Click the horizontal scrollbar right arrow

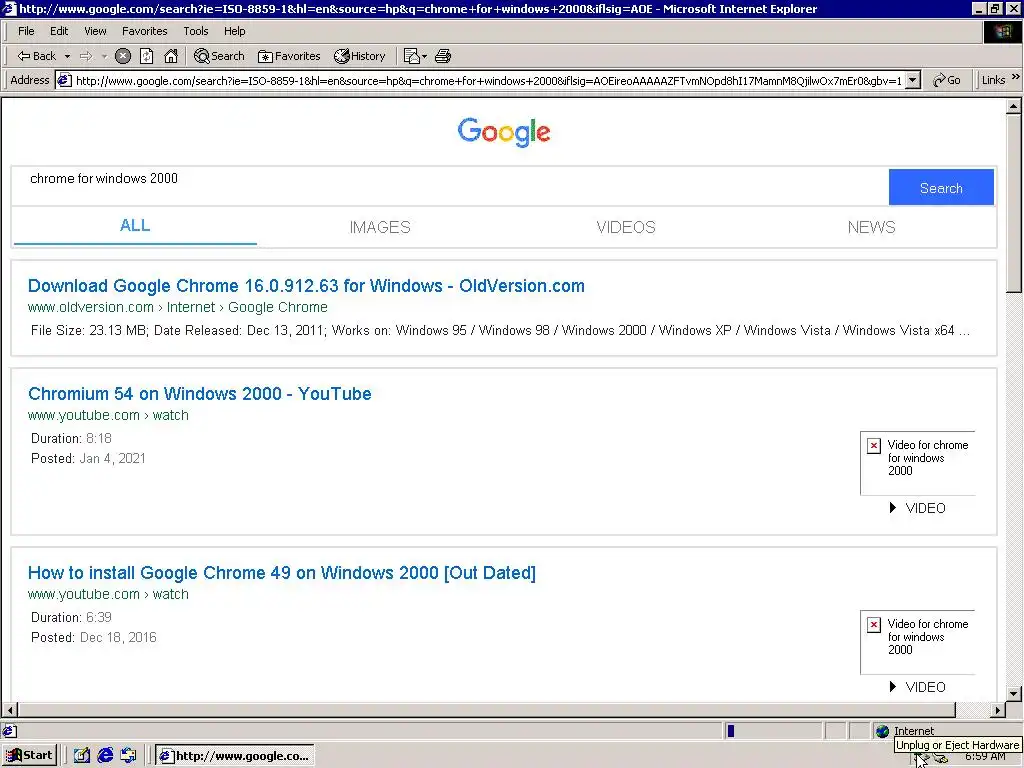997,710
